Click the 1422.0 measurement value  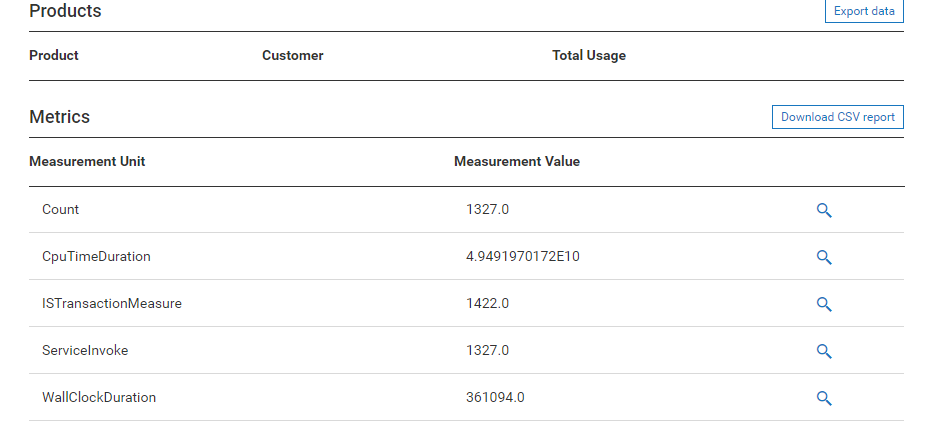pos(487,304)
